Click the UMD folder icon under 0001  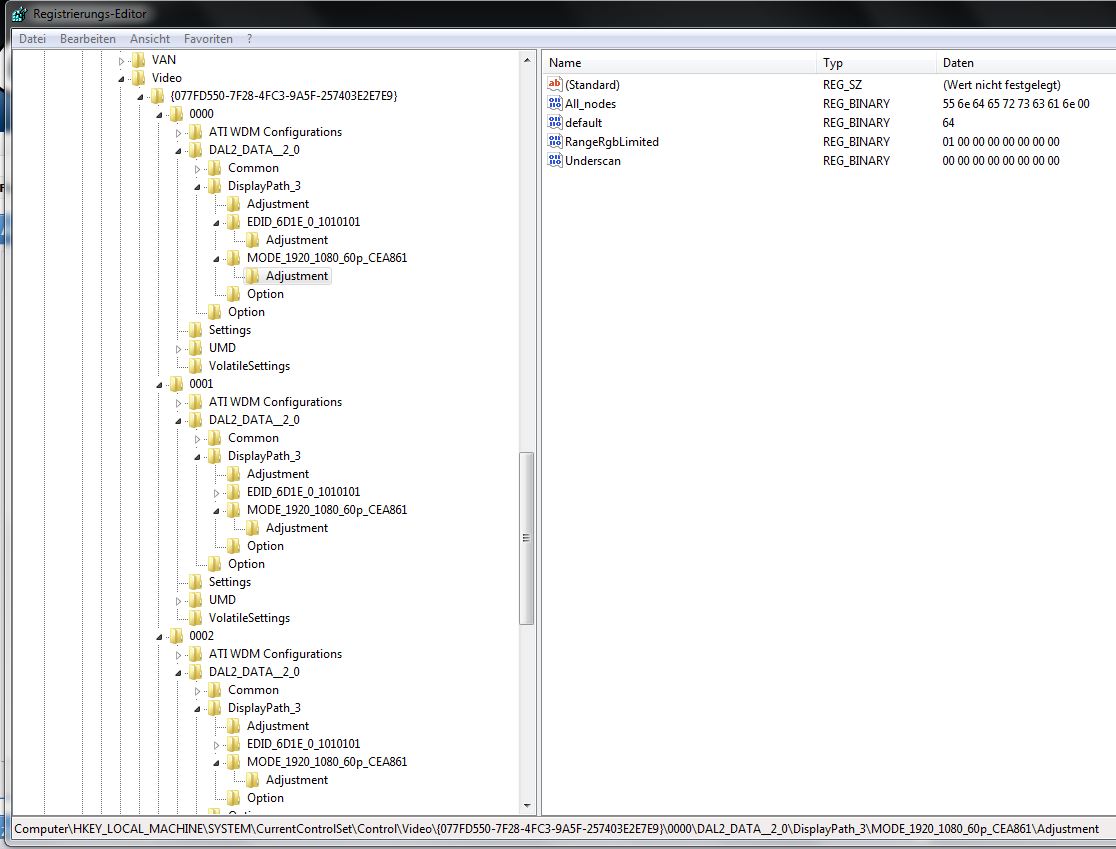196,600
